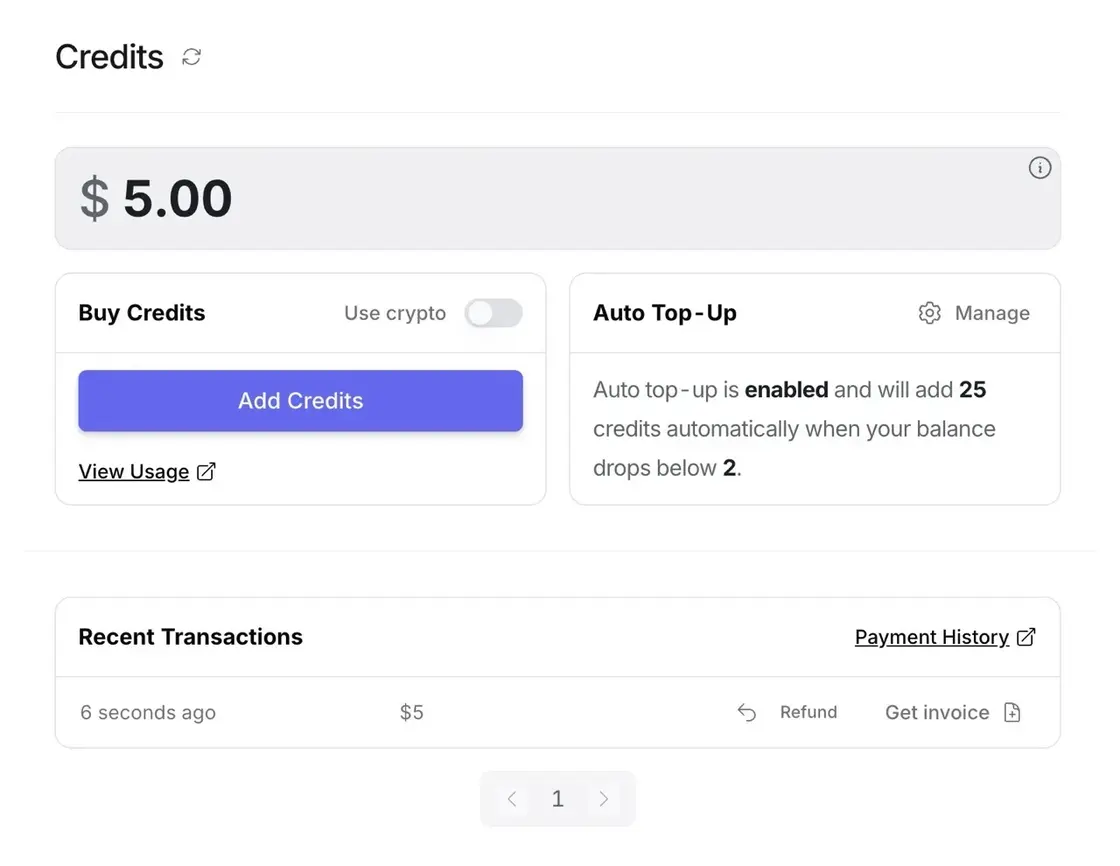
Task: Click the Add Credits button
Action: (301, 401)
